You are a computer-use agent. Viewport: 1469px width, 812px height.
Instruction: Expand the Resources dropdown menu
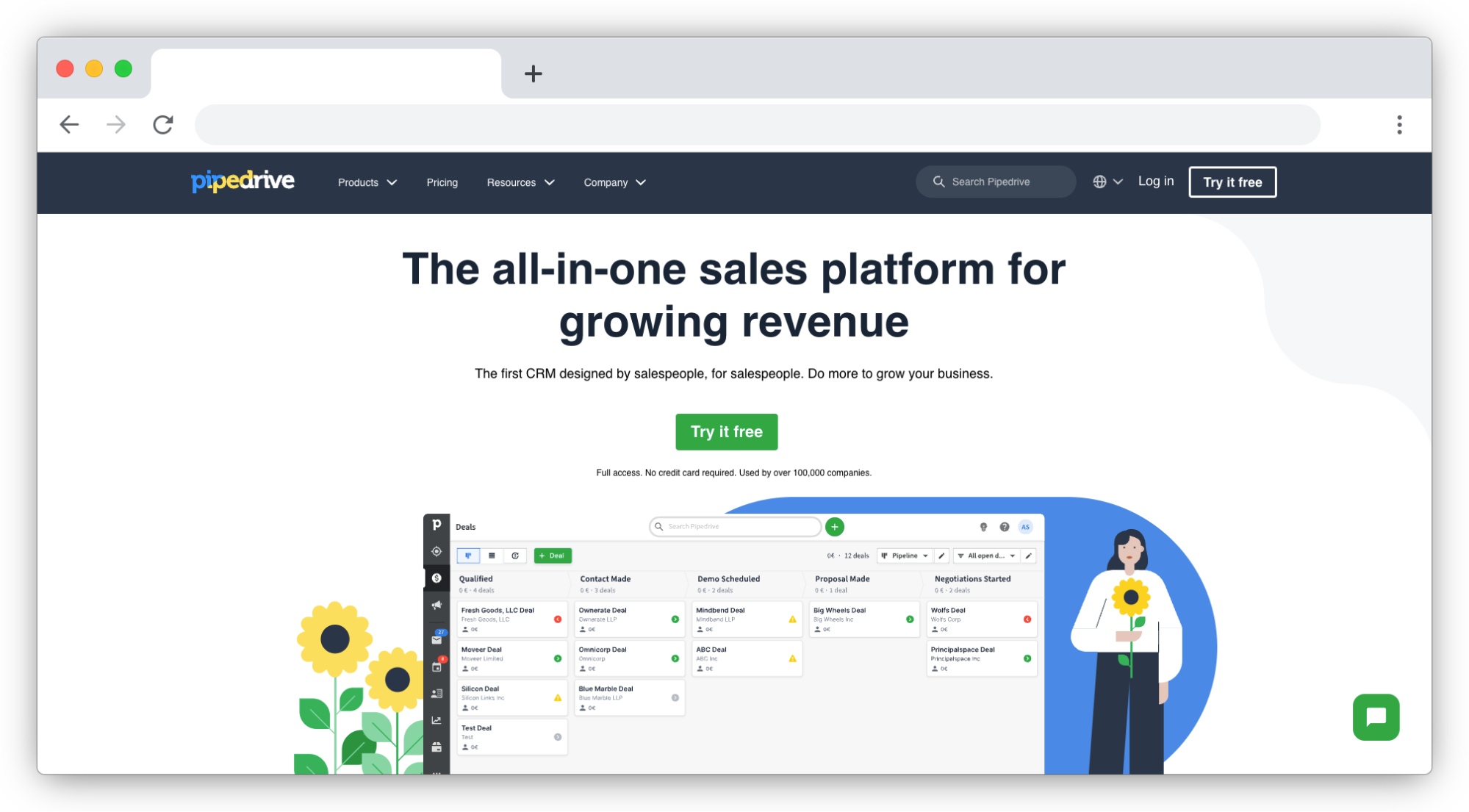coord(520,182)
